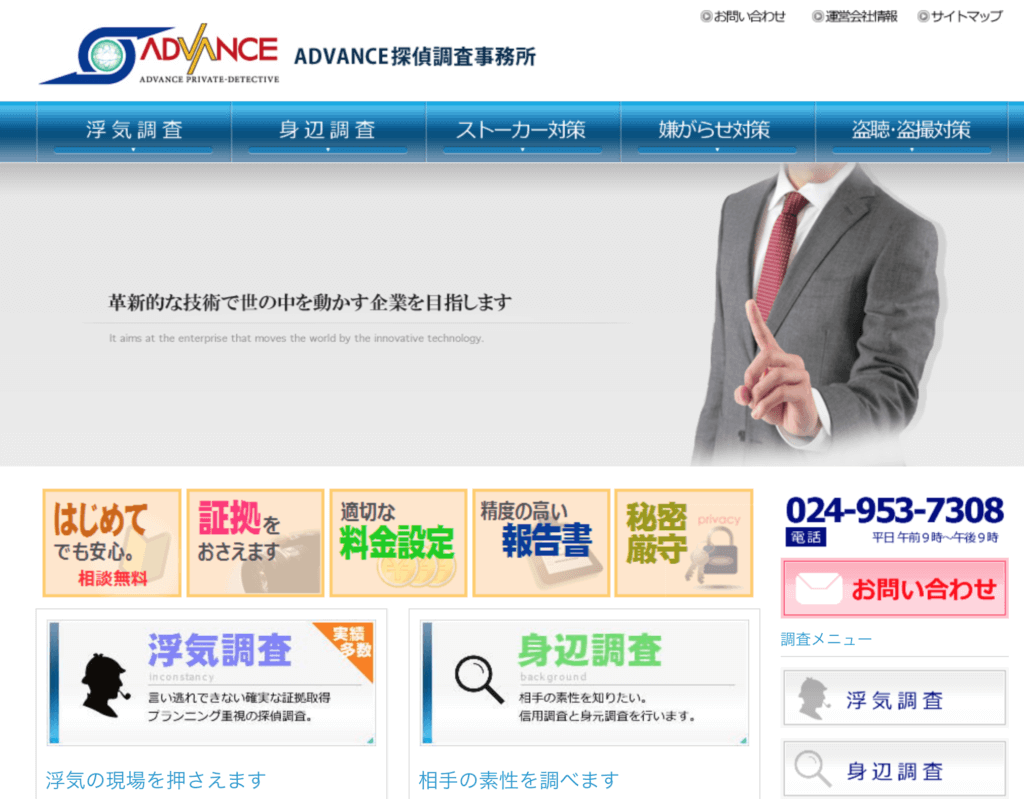The height and width of the screenshot is (799, 1024).
Task: Click the ADVANCE company logo
Action: click(x=160, y=54)
